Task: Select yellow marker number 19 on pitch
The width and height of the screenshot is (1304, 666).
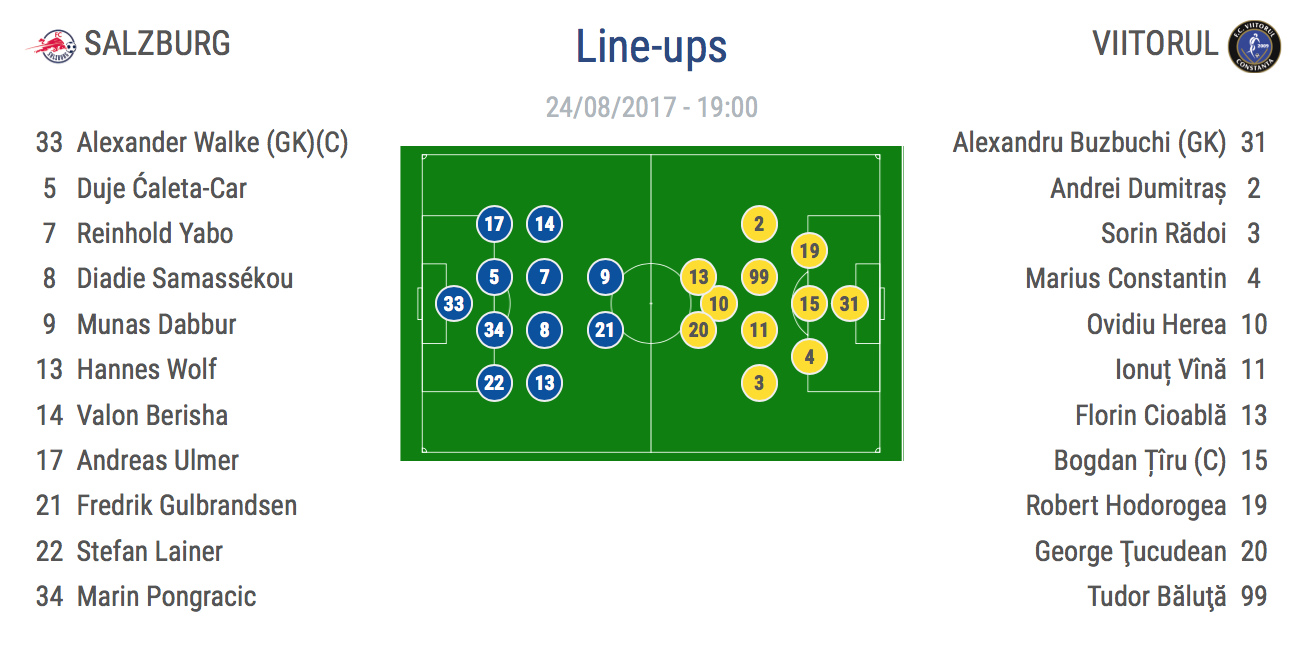Action: coord(809,250)
